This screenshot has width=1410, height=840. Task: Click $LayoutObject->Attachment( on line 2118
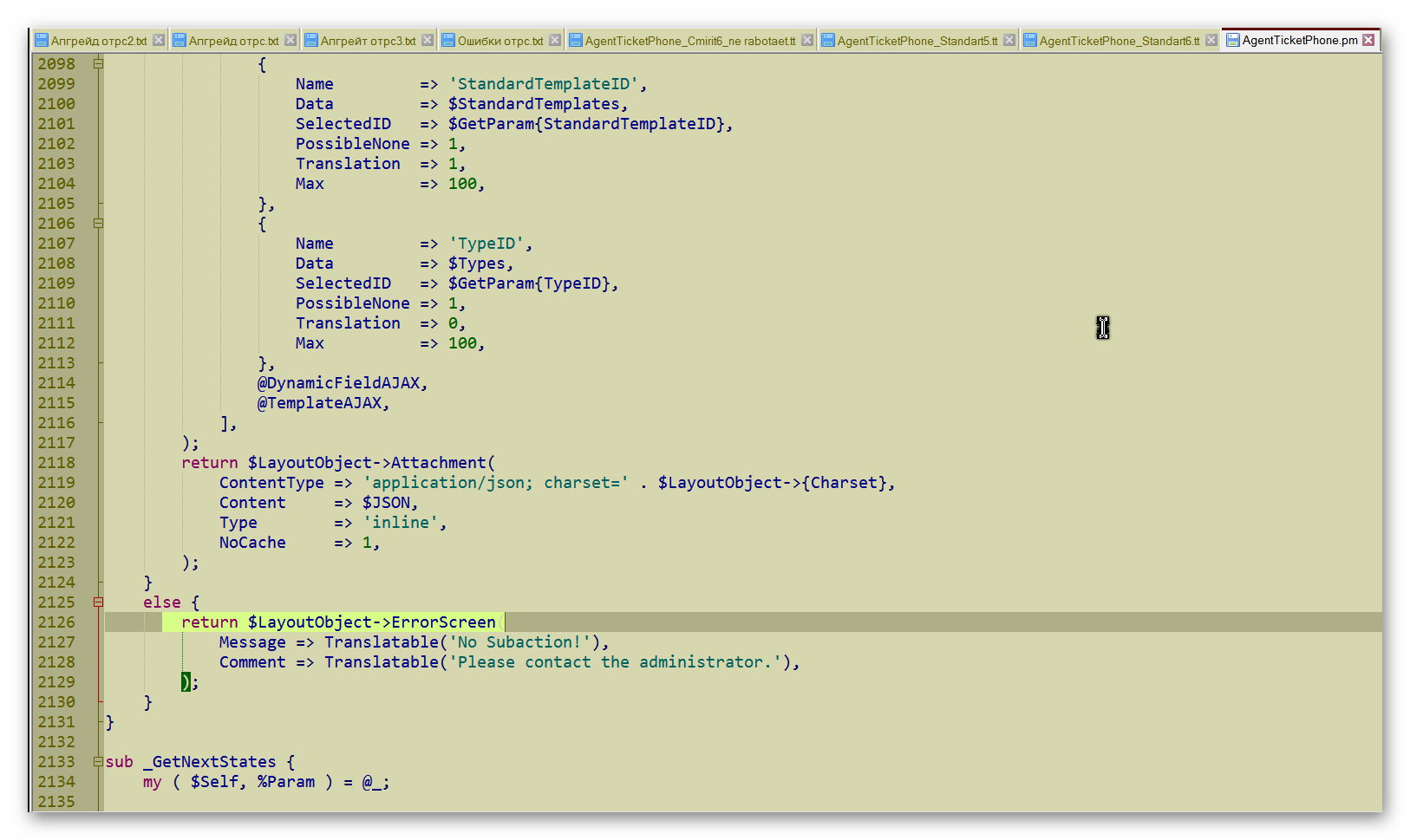372,462
